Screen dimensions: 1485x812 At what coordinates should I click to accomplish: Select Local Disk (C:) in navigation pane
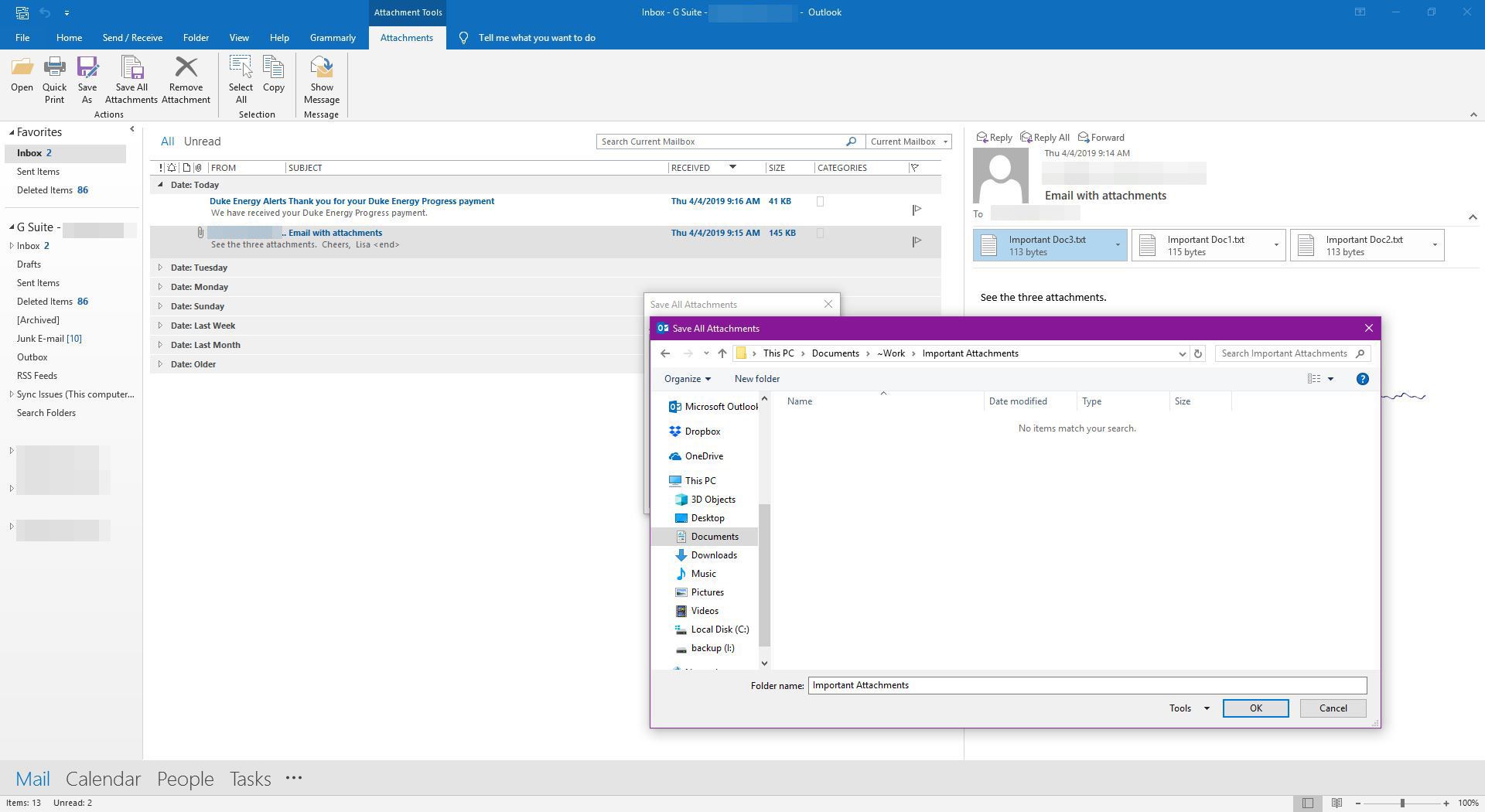(719, 629)
